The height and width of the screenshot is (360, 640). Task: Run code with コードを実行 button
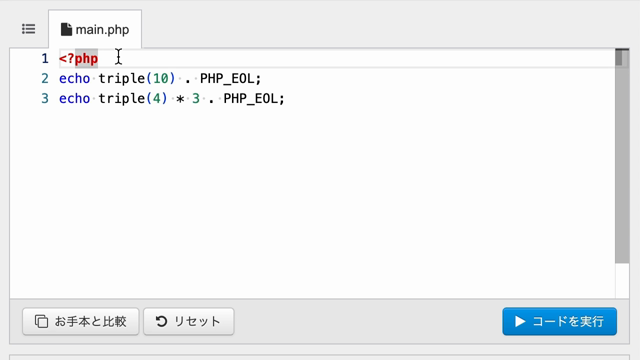(x=560, y=321)
